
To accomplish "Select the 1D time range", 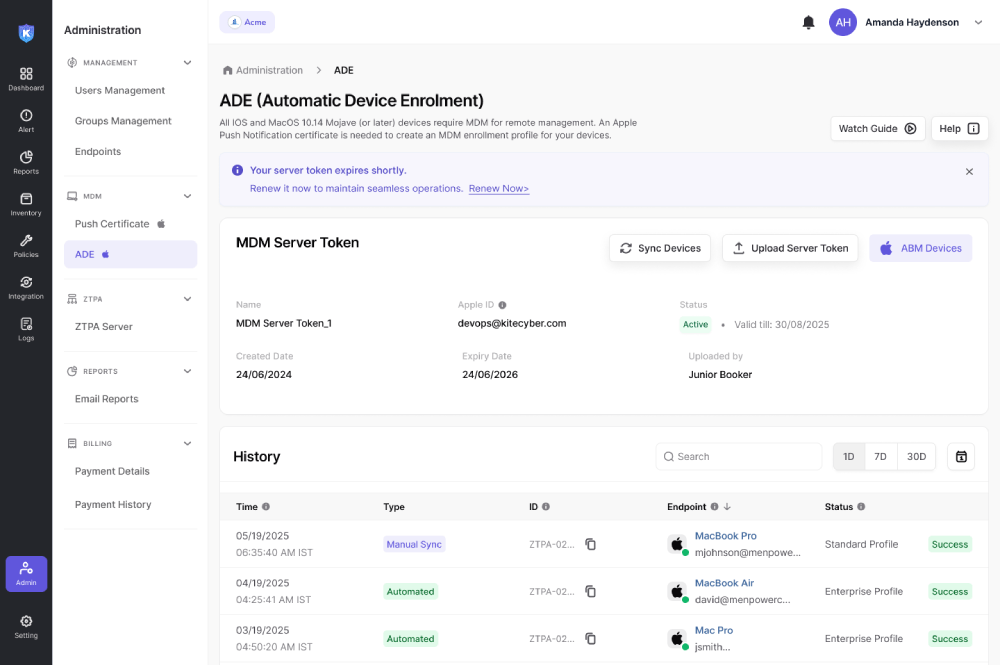I will point(848,456).
